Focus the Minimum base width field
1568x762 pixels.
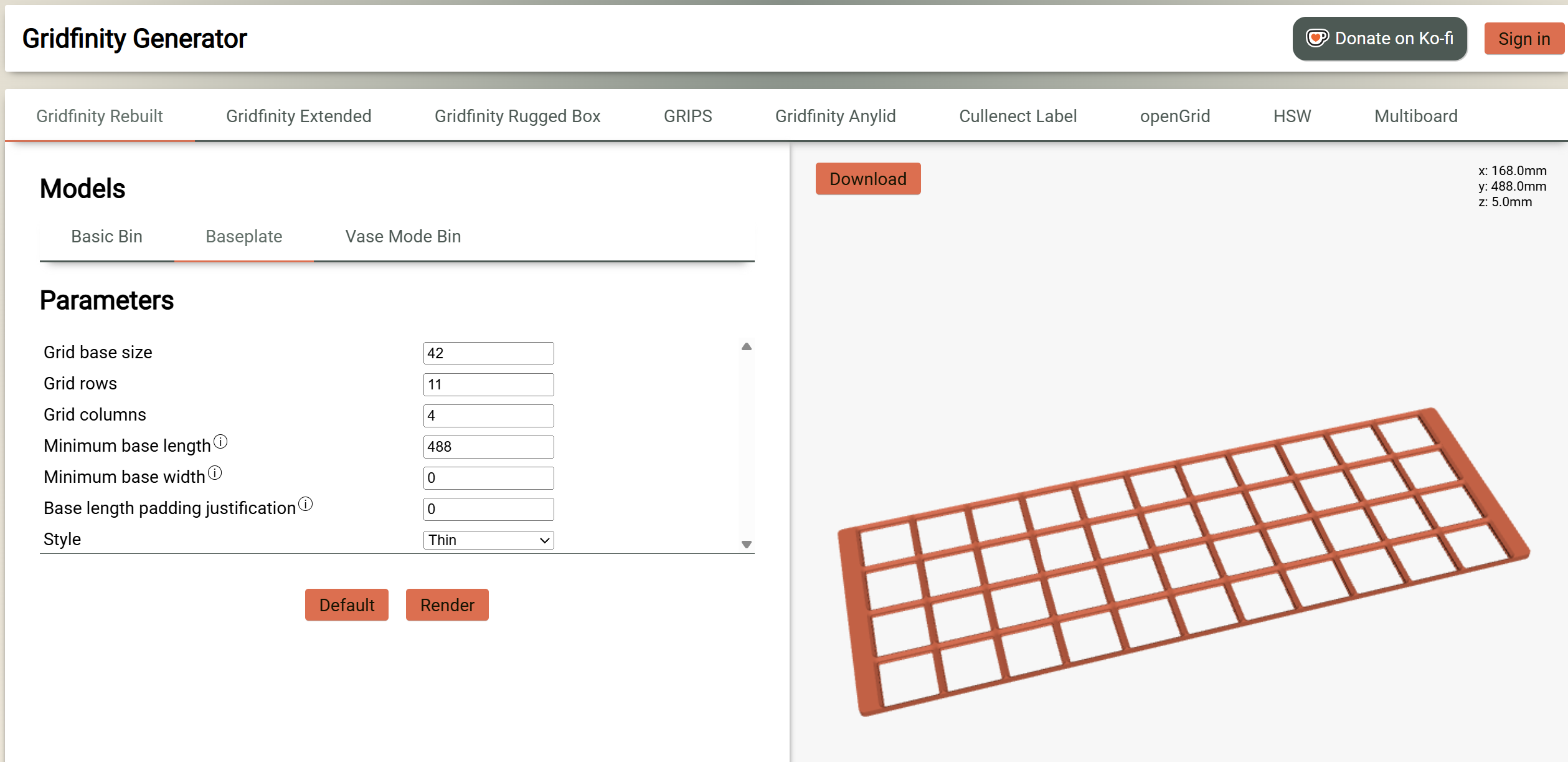[489, 478]
